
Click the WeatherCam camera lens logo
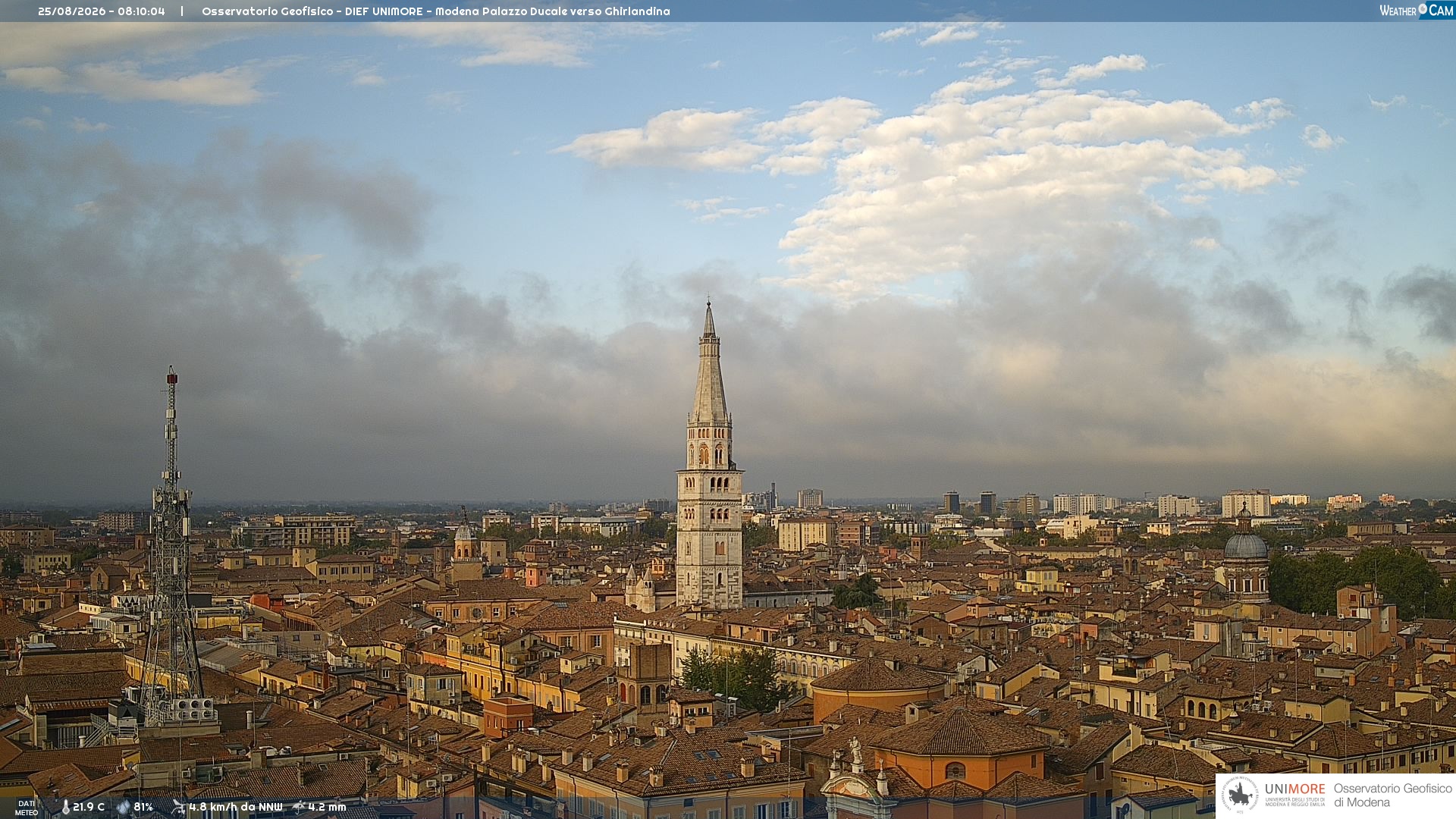coord(1423,9)
